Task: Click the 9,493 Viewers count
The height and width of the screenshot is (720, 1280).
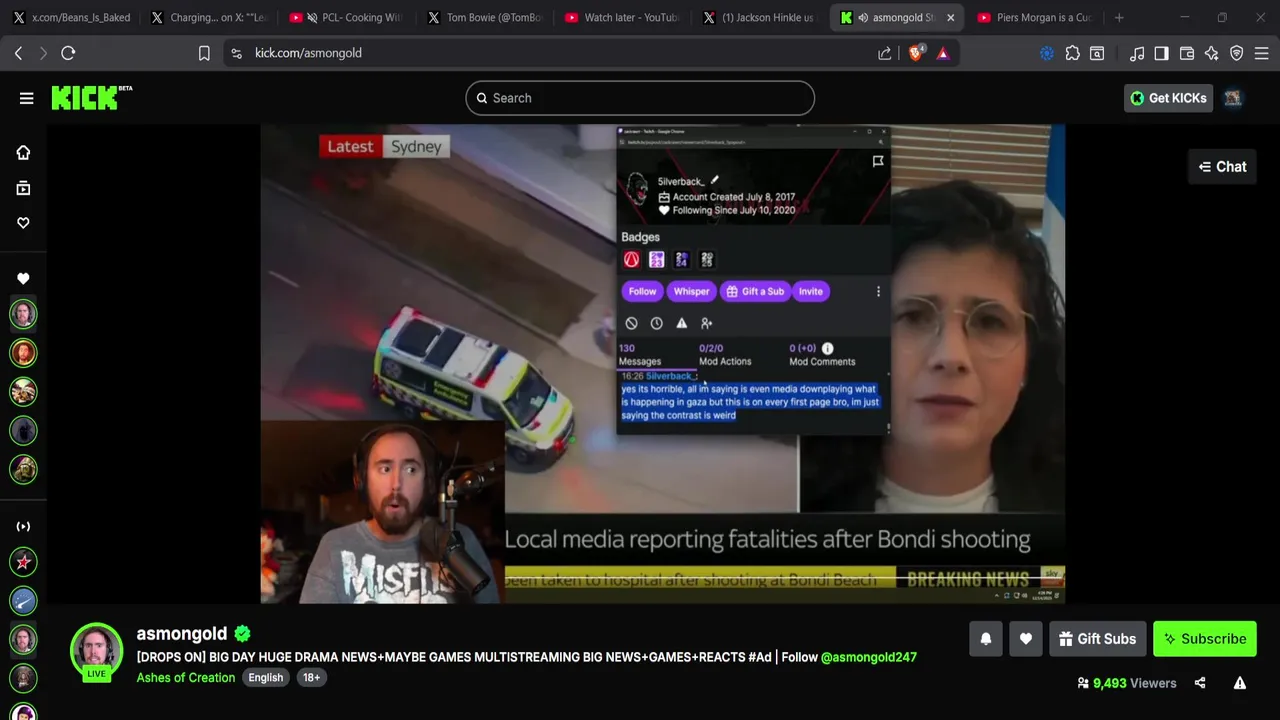Action: click(x=1127, y=683)
